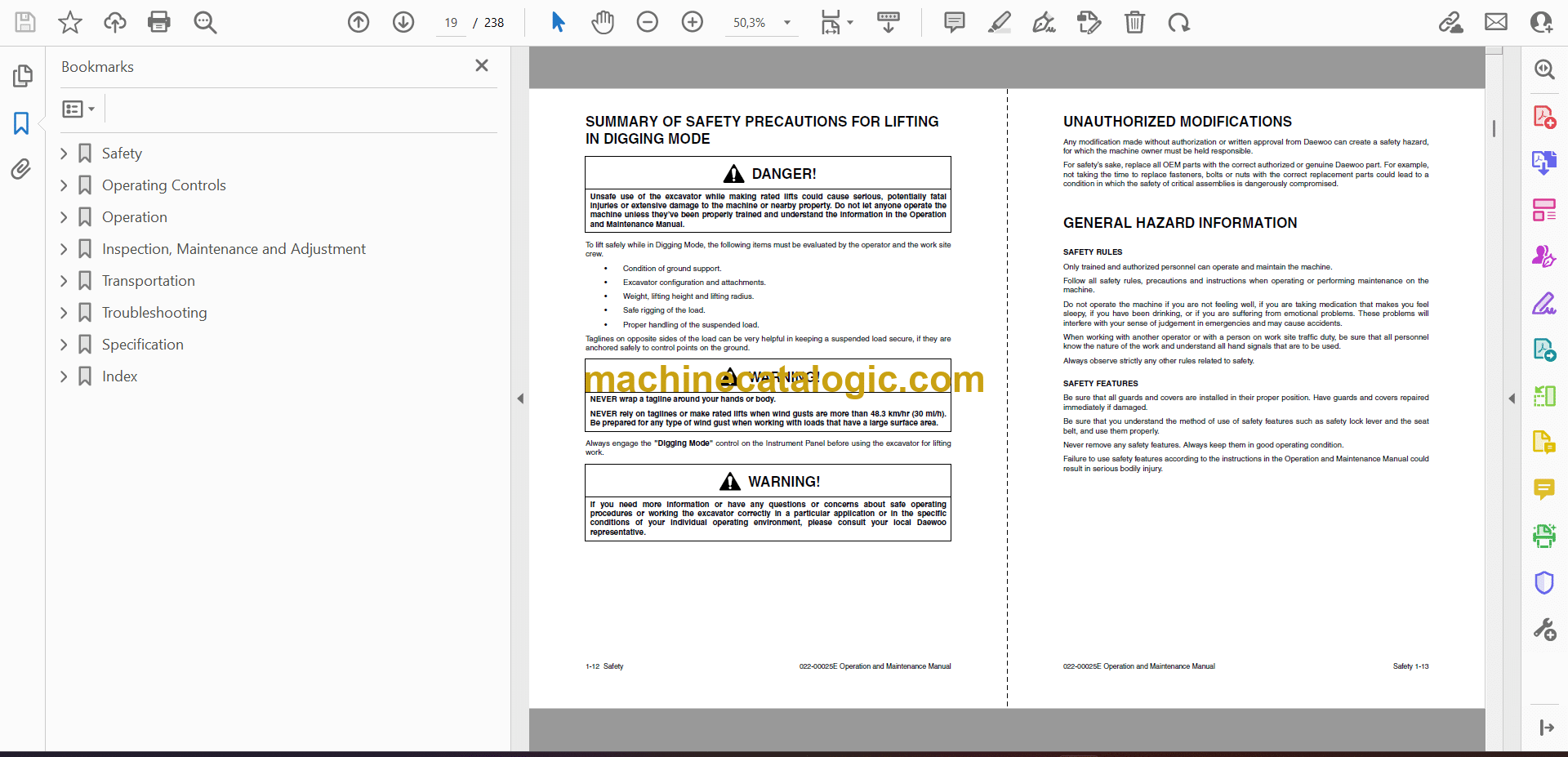
Task: Click the page number input field
Action: click(x=451, y=23)
